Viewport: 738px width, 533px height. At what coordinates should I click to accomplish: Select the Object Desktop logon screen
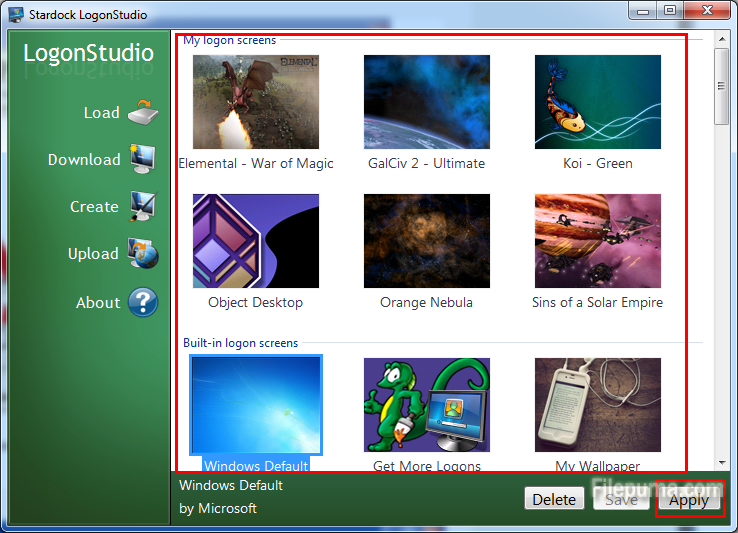coord(255,241)
